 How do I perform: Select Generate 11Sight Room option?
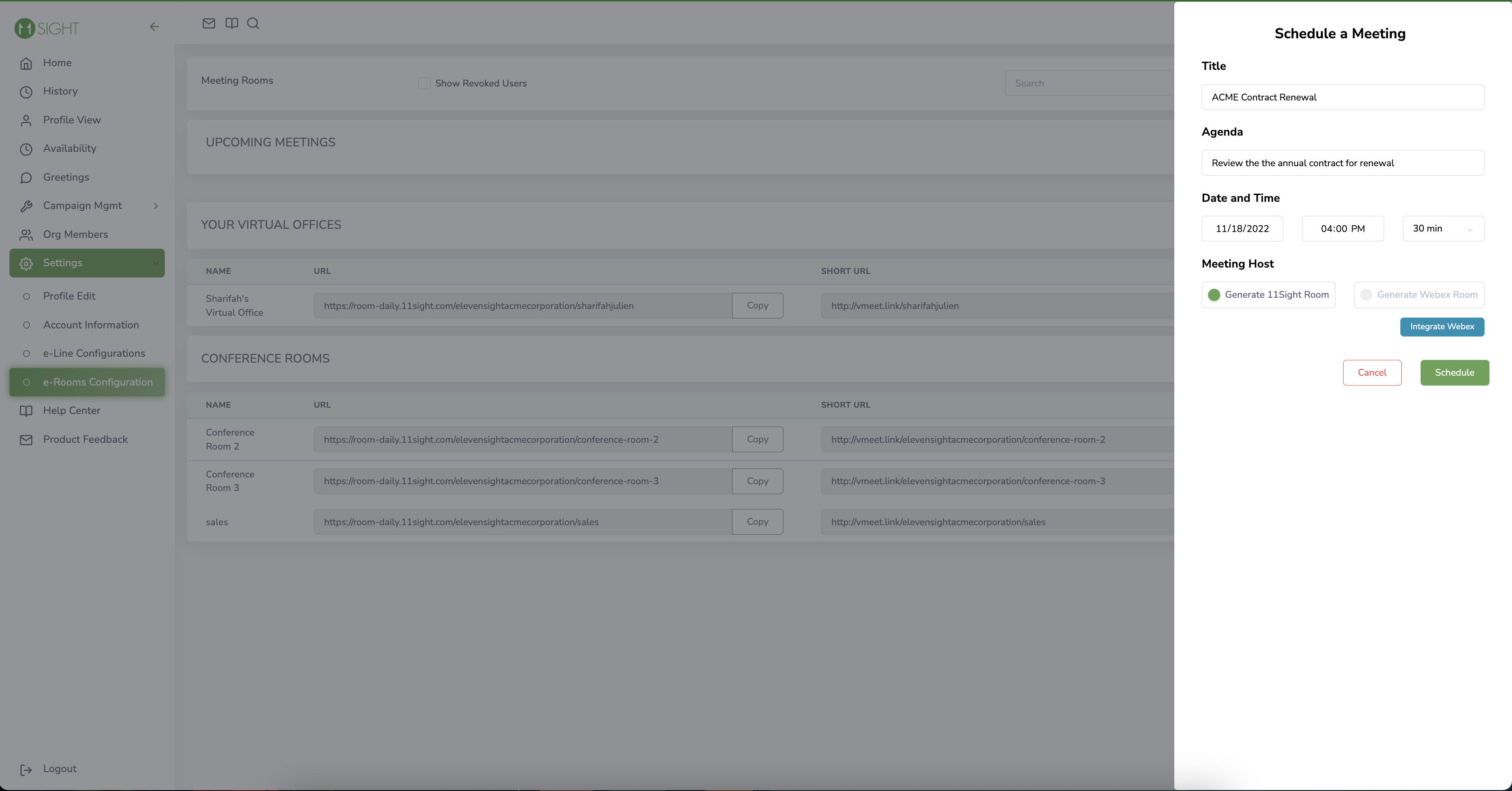(x=1268, y=295)
